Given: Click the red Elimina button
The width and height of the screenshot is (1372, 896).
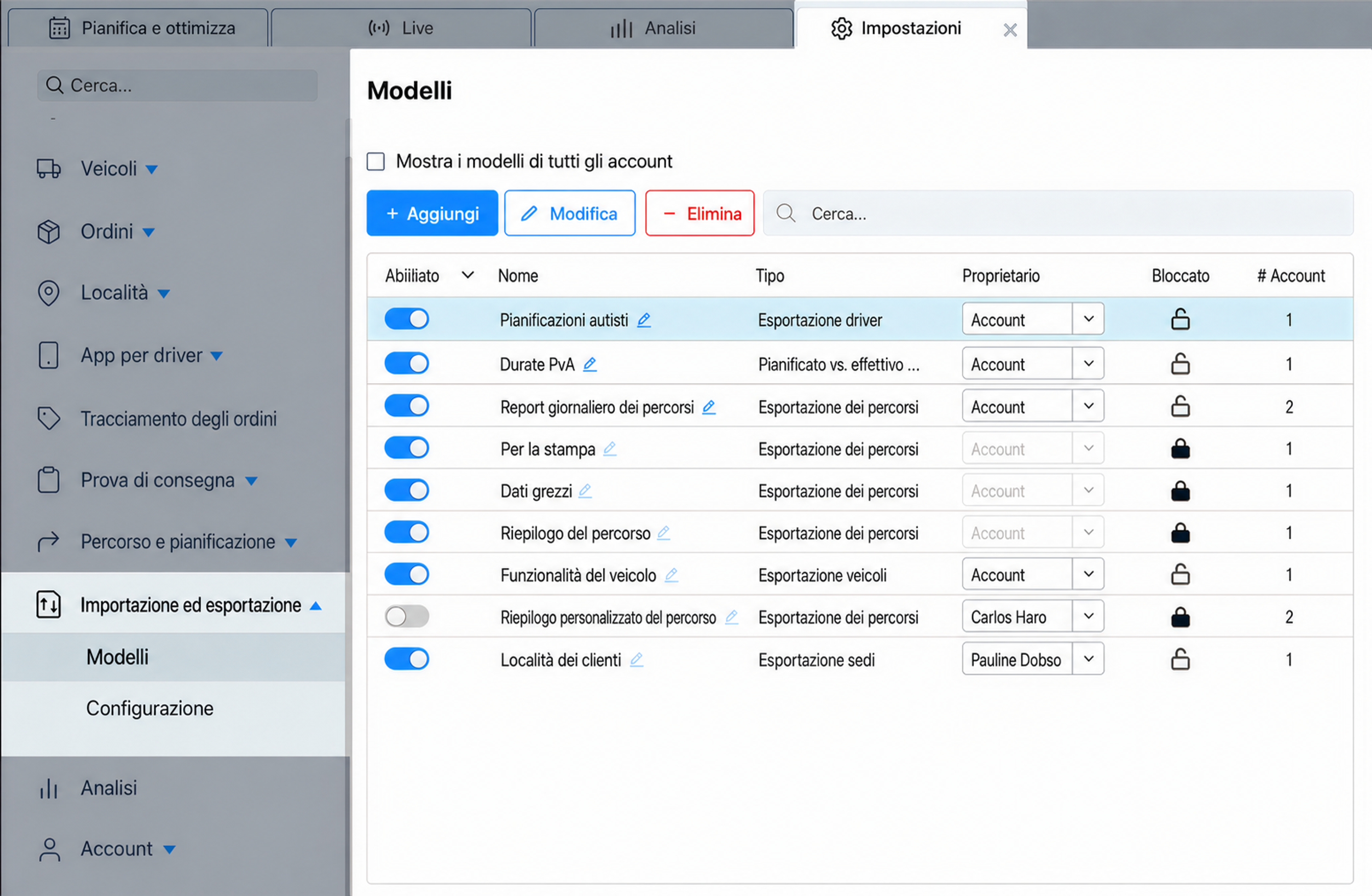Looking at the screenshot, I should tap(700, 214).
